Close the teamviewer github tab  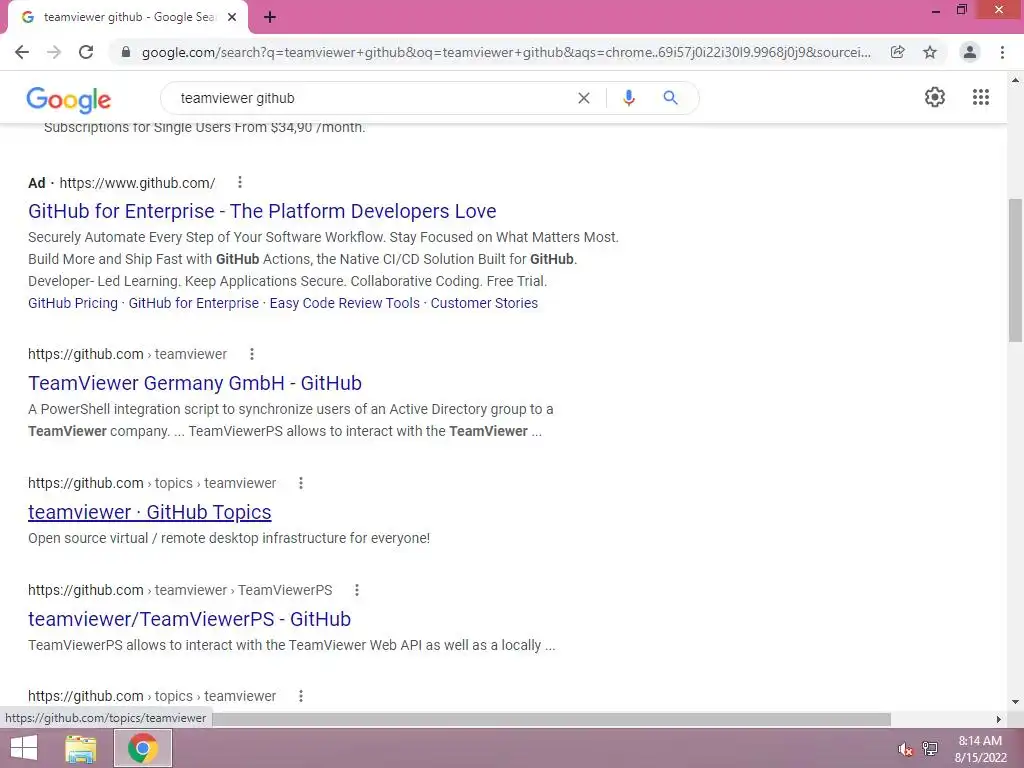point(232,17)
